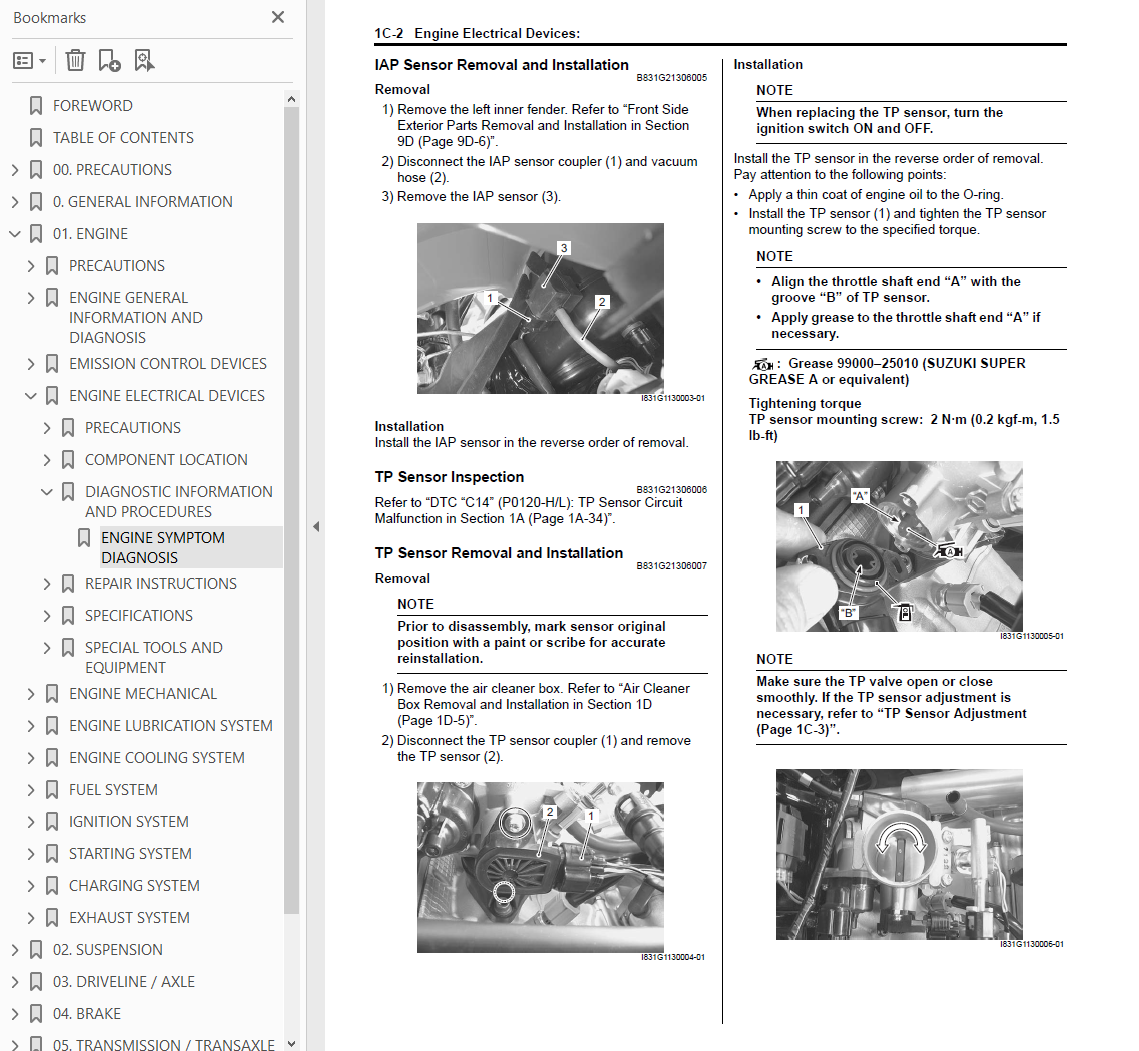Image resolution: width=1139 pixels, height=1051 pixels.
Task: Click the bookmark icon beside TABLE OF CONTENTS
Action: tap(36, 138)
